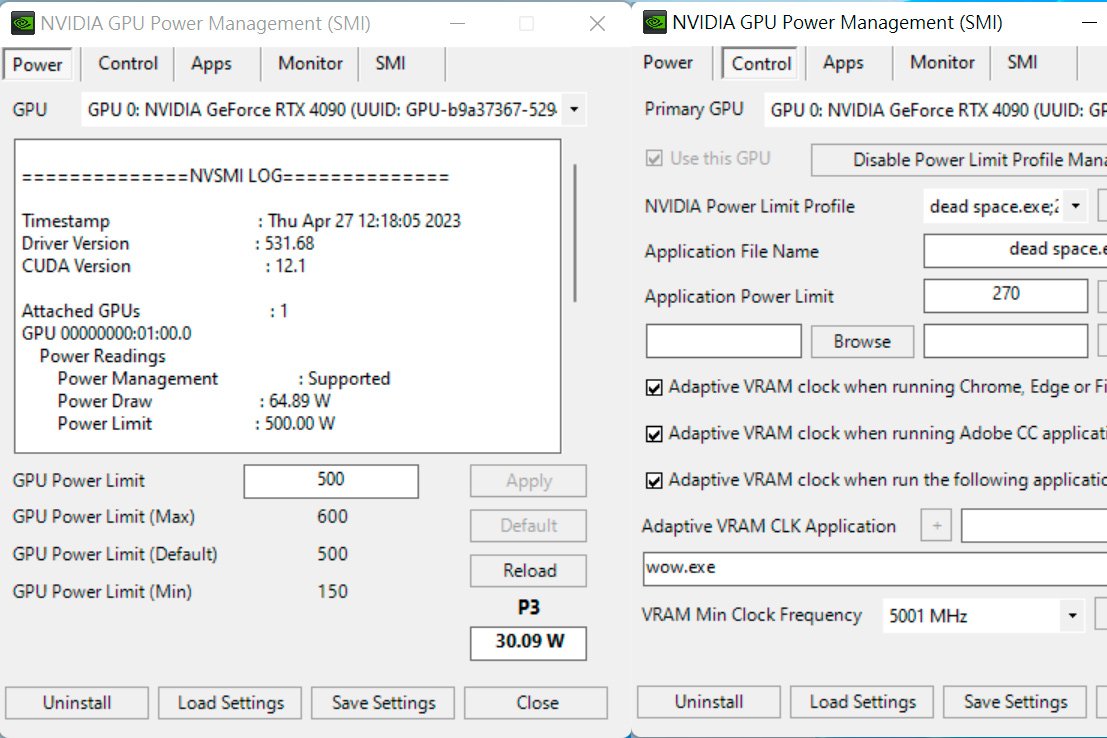
Task: Click Save Settings in the right window
Action: (x=1015, y=702)
